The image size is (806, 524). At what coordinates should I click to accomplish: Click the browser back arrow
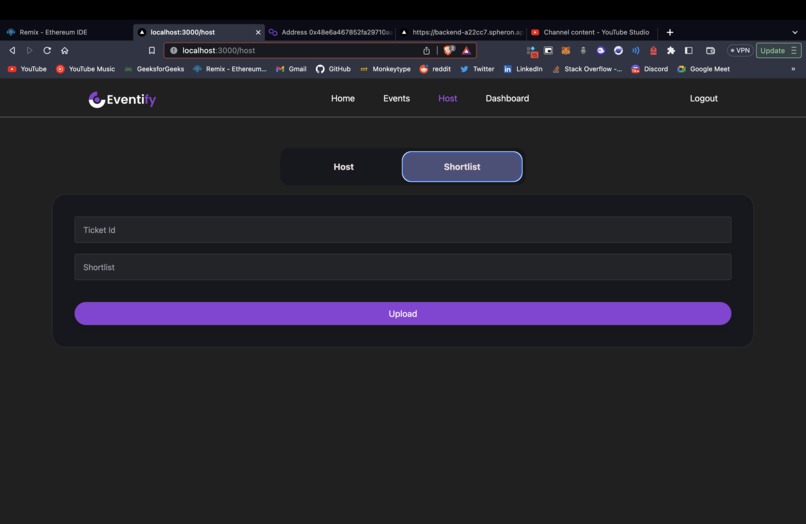(x=12, y=50)
